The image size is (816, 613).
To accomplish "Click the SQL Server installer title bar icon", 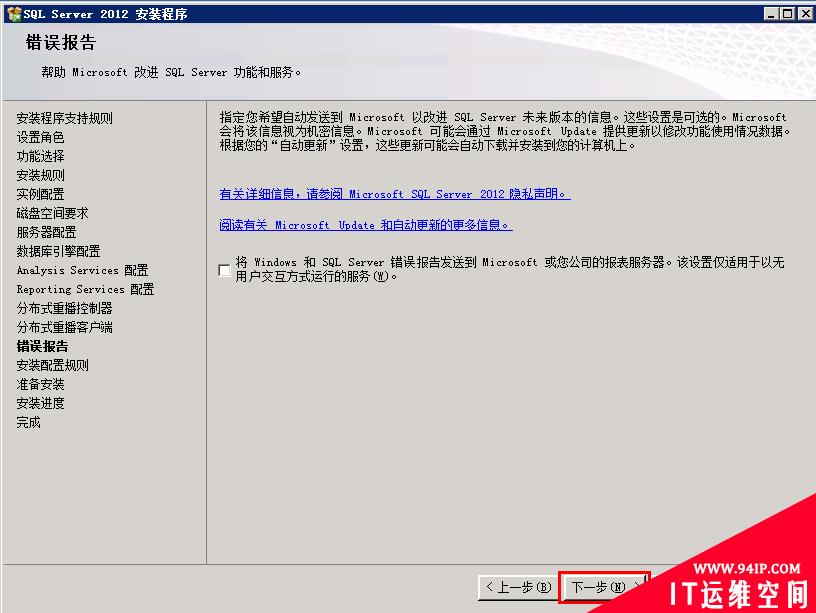I will coord(14,14).
